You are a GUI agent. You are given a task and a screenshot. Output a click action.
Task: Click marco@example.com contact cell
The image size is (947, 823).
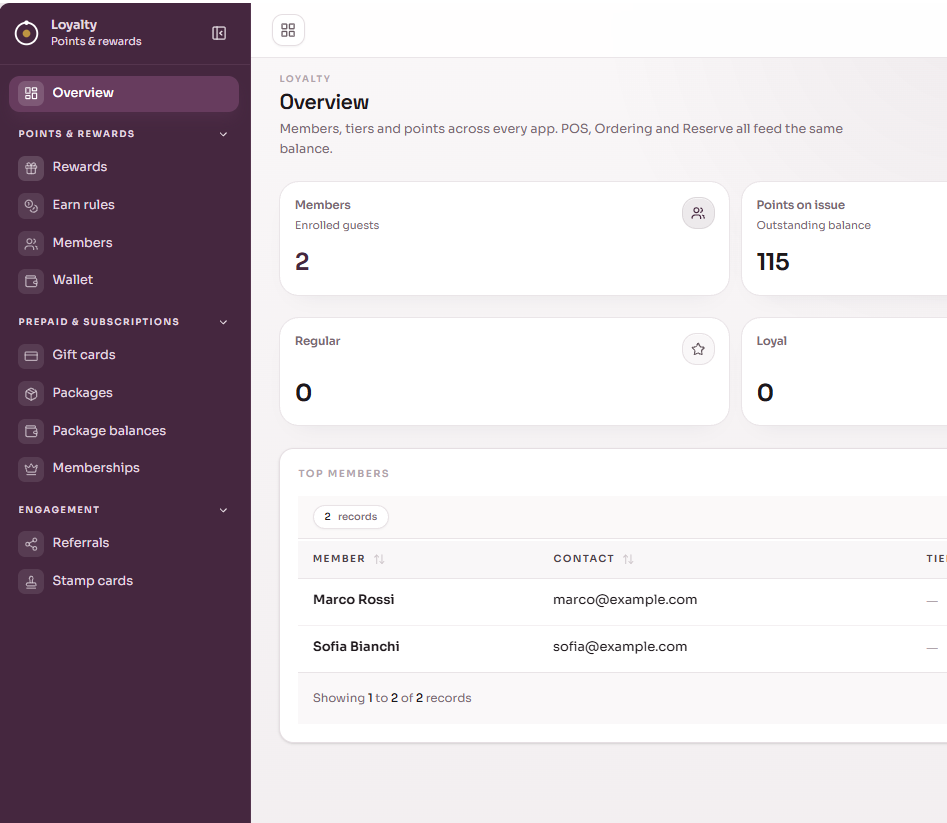pyautogui.click(x=625, y=600)
